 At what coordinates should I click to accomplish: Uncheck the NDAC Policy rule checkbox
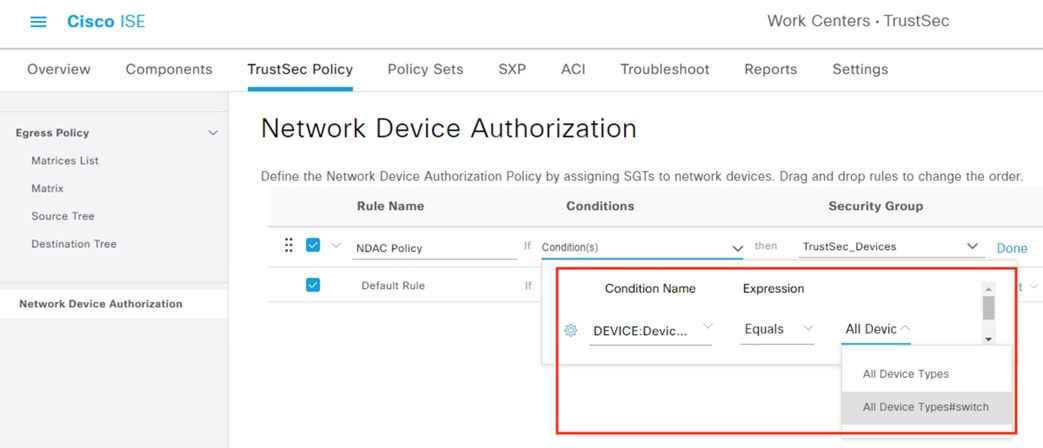[x=313, y=245]
